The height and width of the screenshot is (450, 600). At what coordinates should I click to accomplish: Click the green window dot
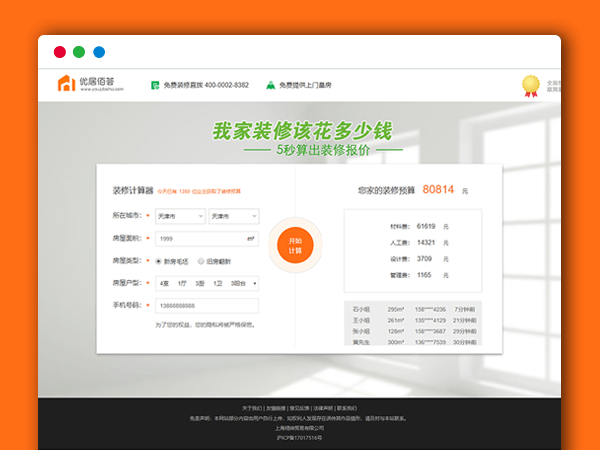point(79,52)
